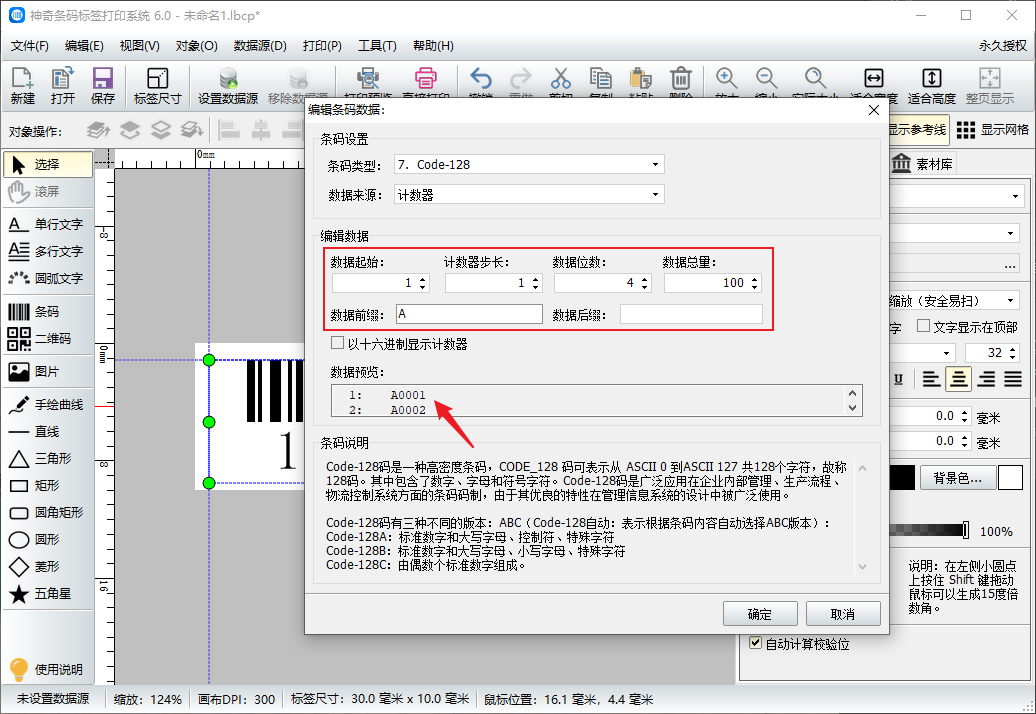Expand the 条码类型 Code-128 dropdown
This screenshot has width=1036, height=714.
click(655, 164)
